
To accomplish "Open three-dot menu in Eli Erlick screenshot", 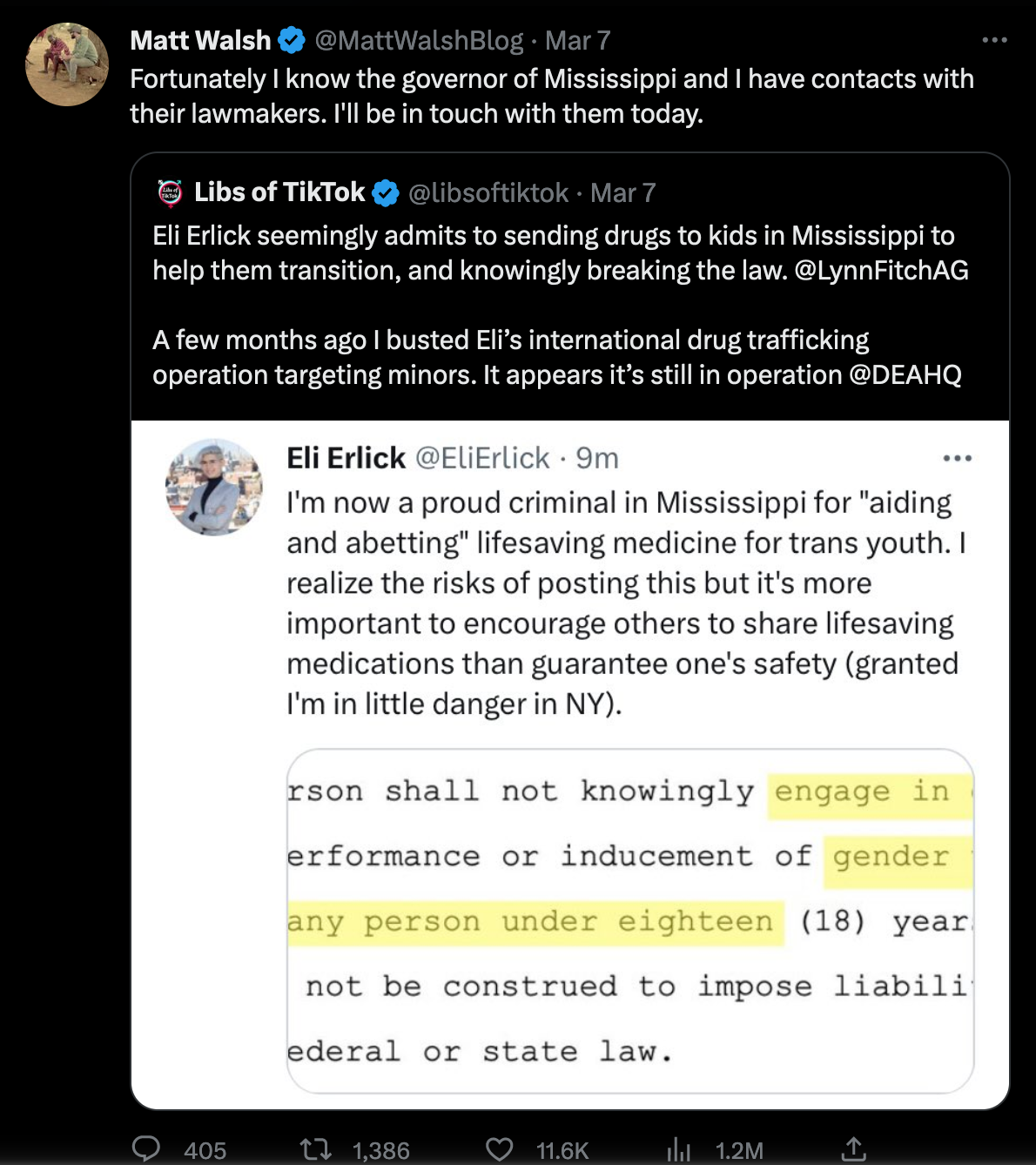I will coord(957,458).
